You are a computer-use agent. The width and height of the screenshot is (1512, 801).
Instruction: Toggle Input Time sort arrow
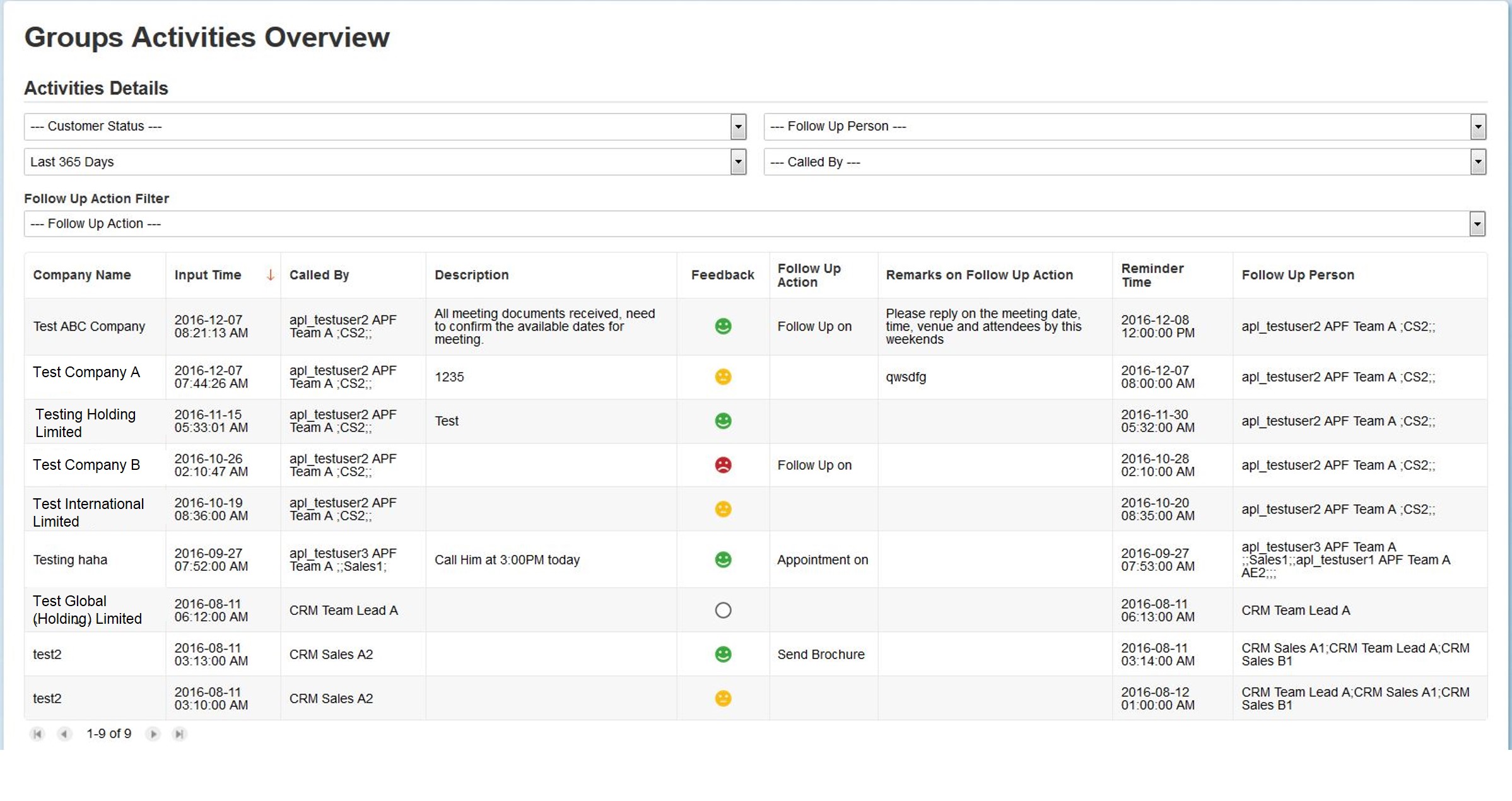pos(270,275)
